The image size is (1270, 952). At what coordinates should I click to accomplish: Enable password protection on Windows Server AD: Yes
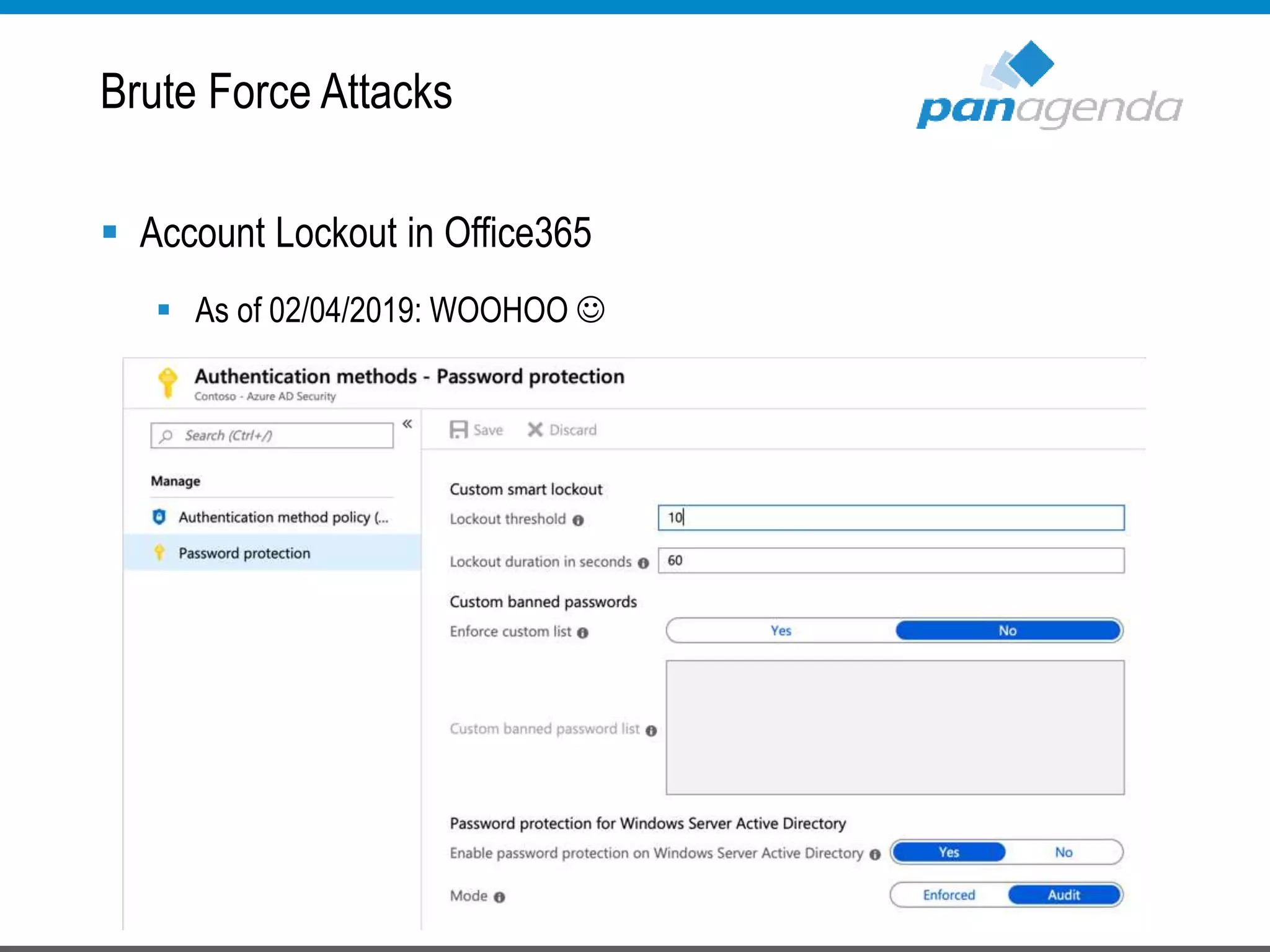point(949,852)
